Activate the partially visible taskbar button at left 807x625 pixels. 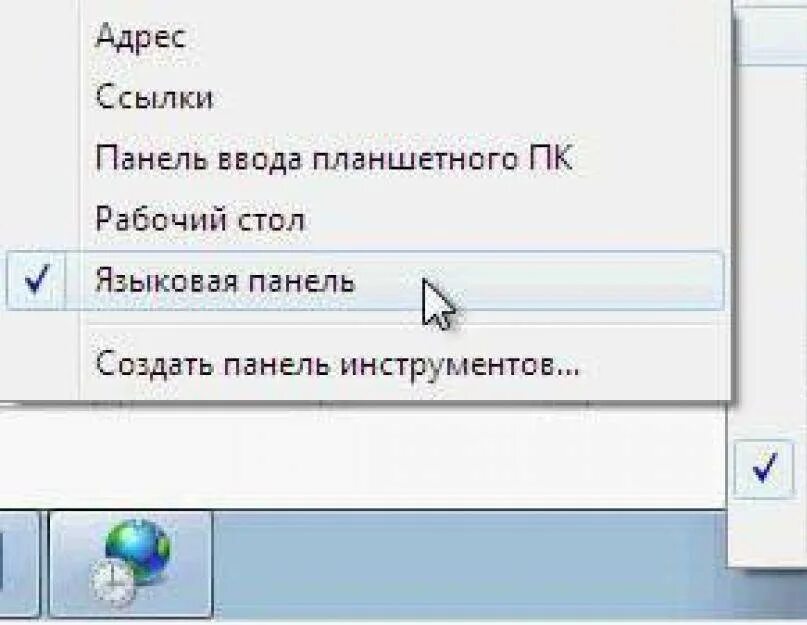pos(19,563)
